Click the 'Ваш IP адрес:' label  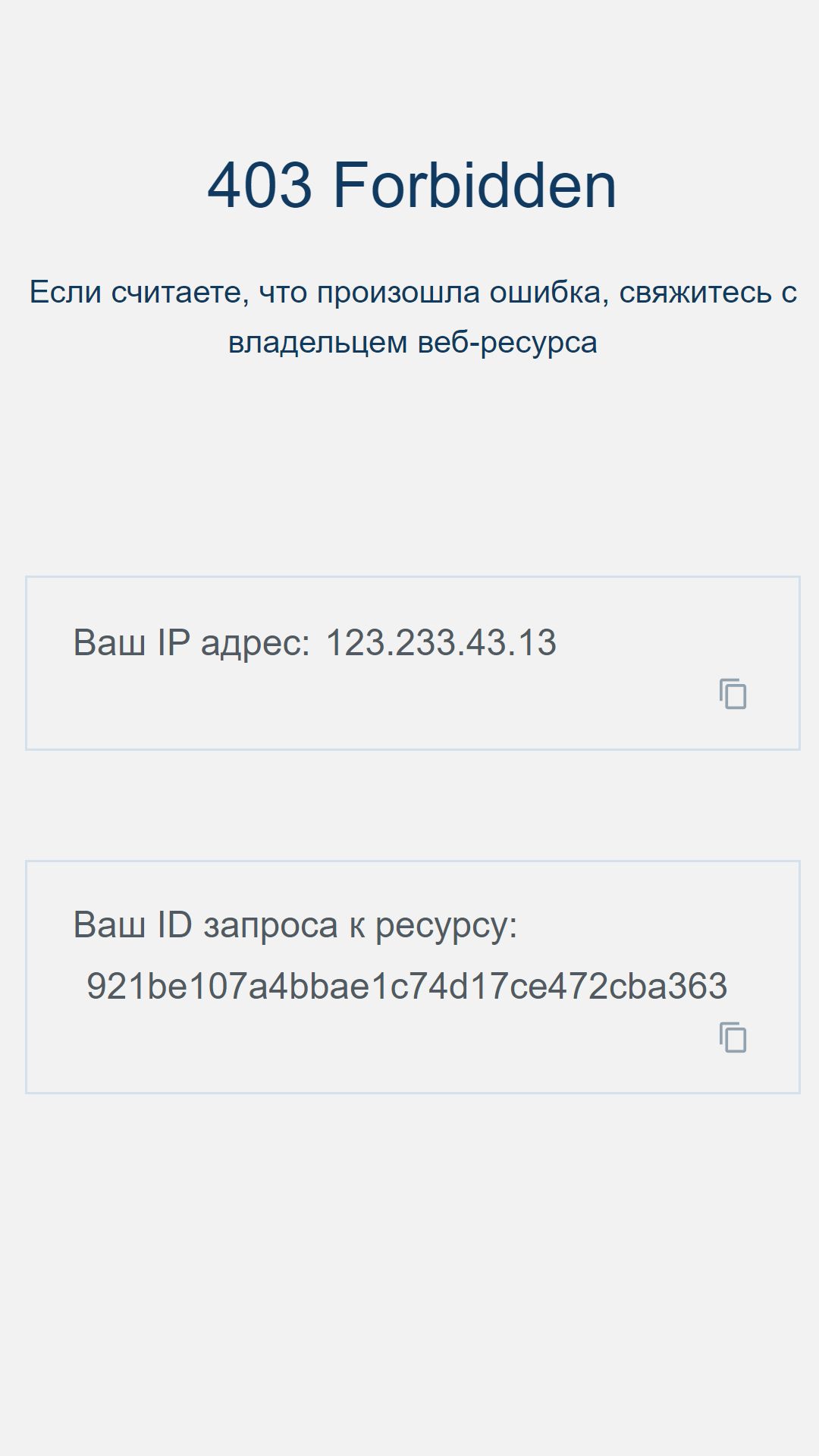[192, 642]
